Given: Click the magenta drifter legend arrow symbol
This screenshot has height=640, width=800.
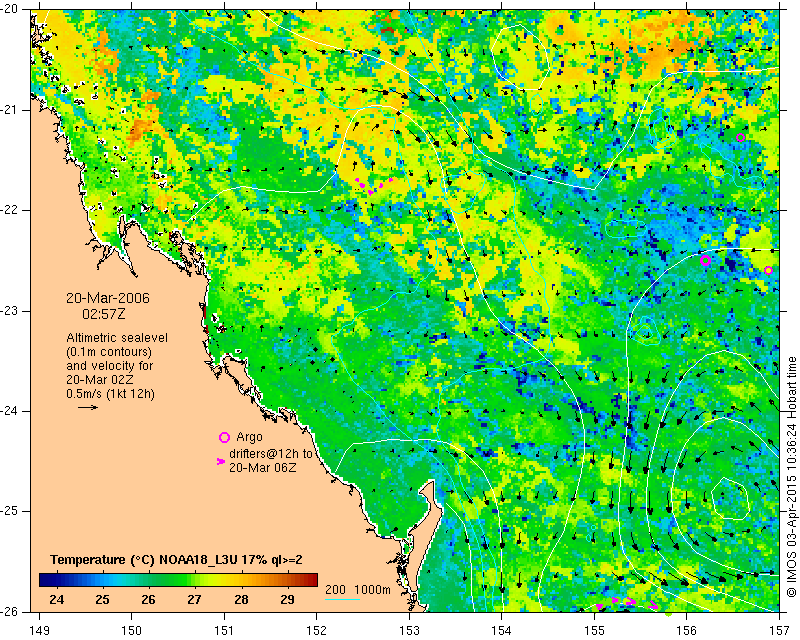Looking at the screenshot, I should [221, 461].
